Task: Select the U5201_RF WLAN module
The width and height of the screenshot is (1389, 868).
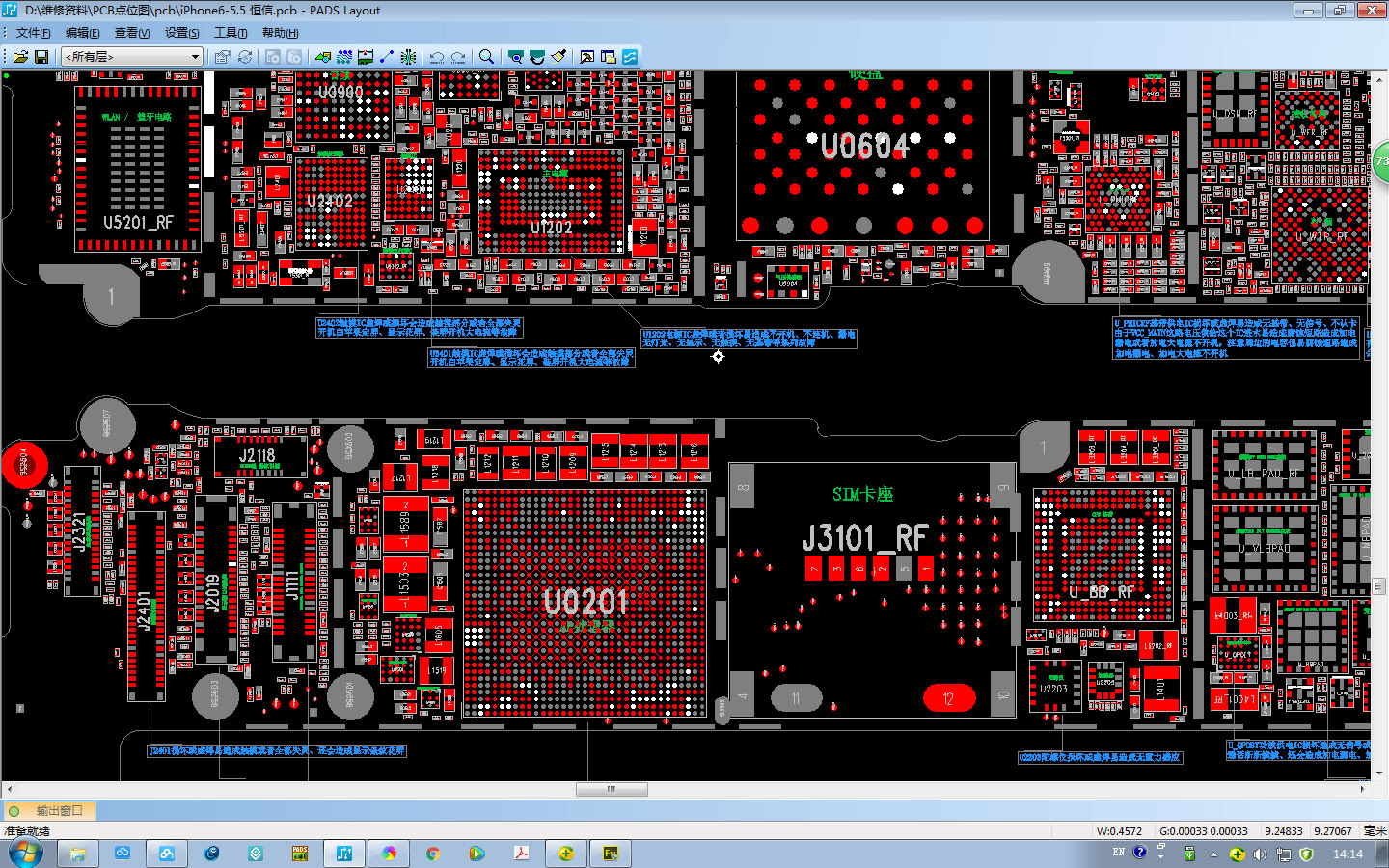Action: tap(138, 169)
